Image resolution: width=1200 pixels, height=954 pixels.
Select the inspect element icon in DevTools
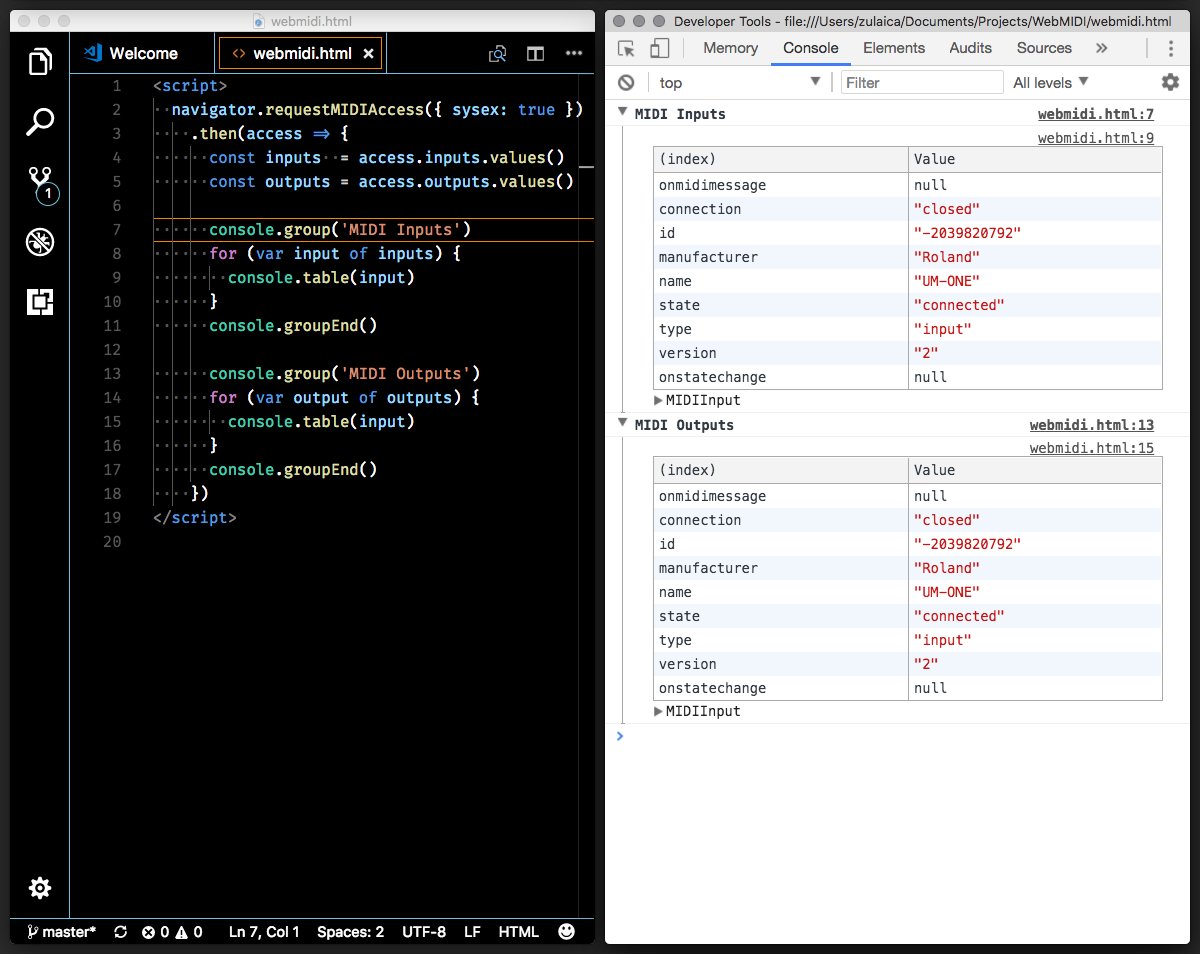(627, 48)
